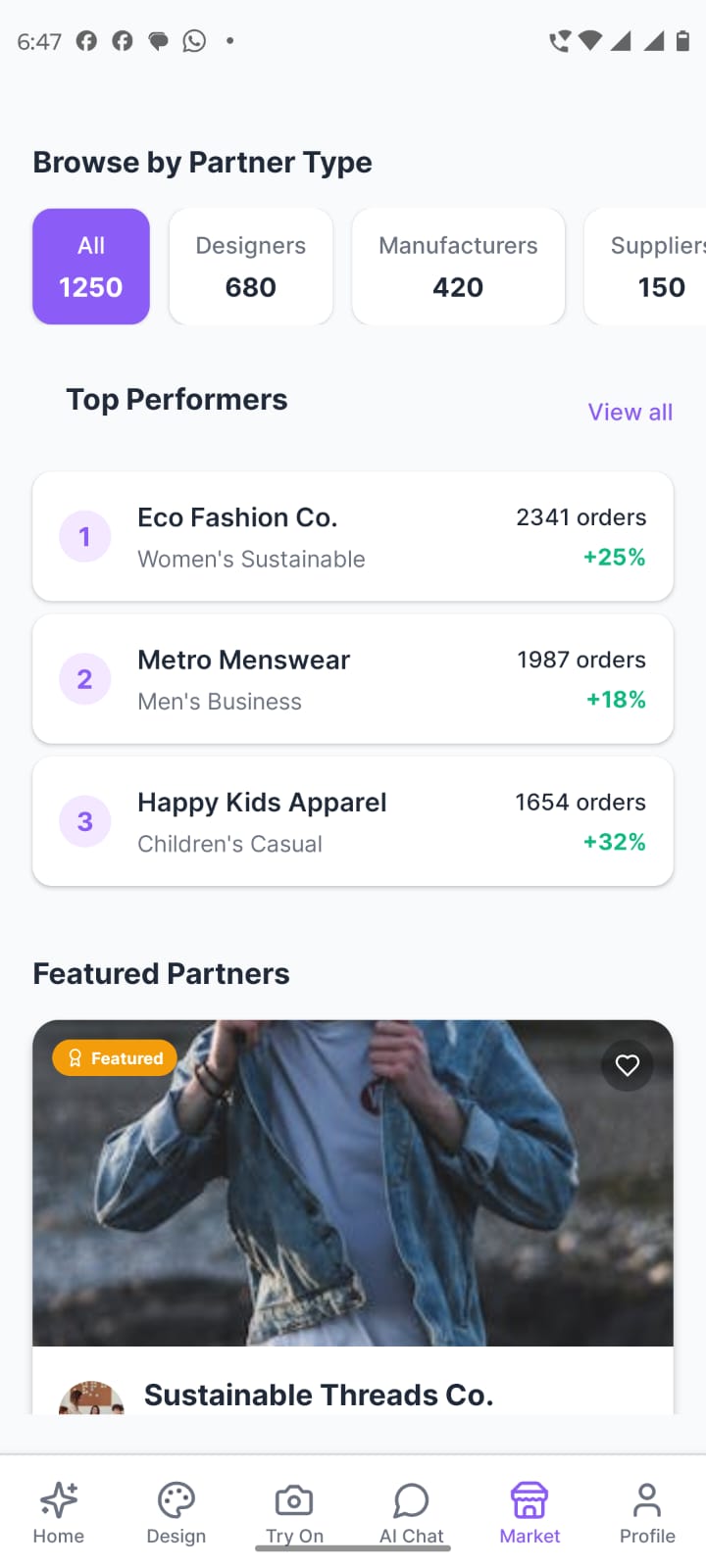Tap the Featured badge on image

pos(115,1058)
